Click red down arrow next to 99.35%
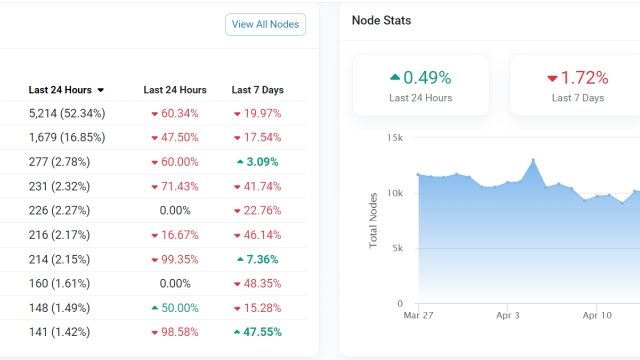Screen dimensions: 640x360 tap(155, 260)
